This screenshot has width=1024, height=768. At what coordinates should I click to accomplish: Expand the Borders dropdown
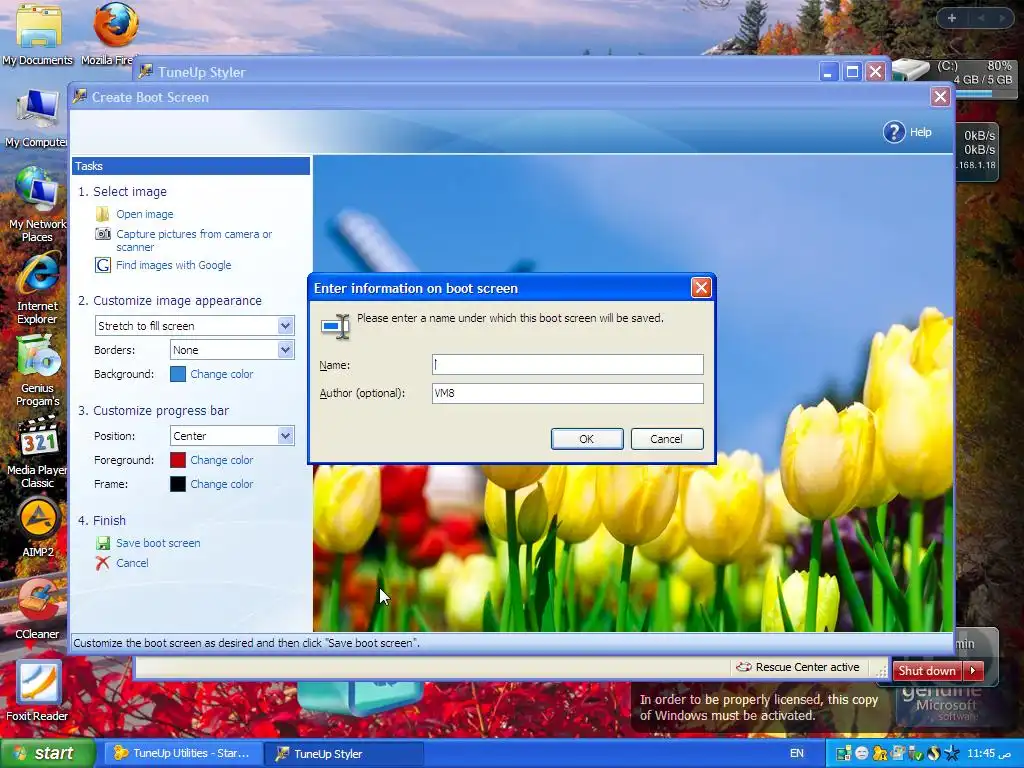285,350
